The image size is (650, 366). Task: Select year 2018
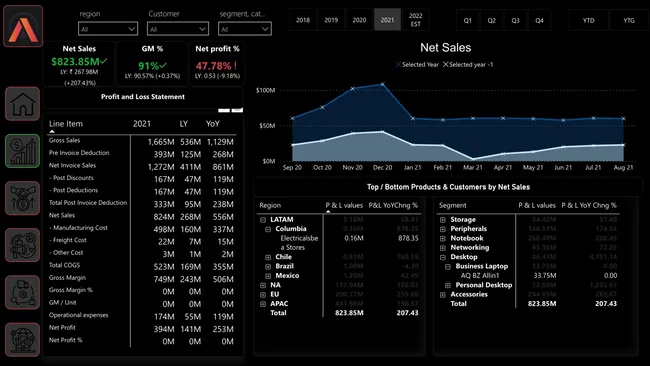click(x=303, y=20)
